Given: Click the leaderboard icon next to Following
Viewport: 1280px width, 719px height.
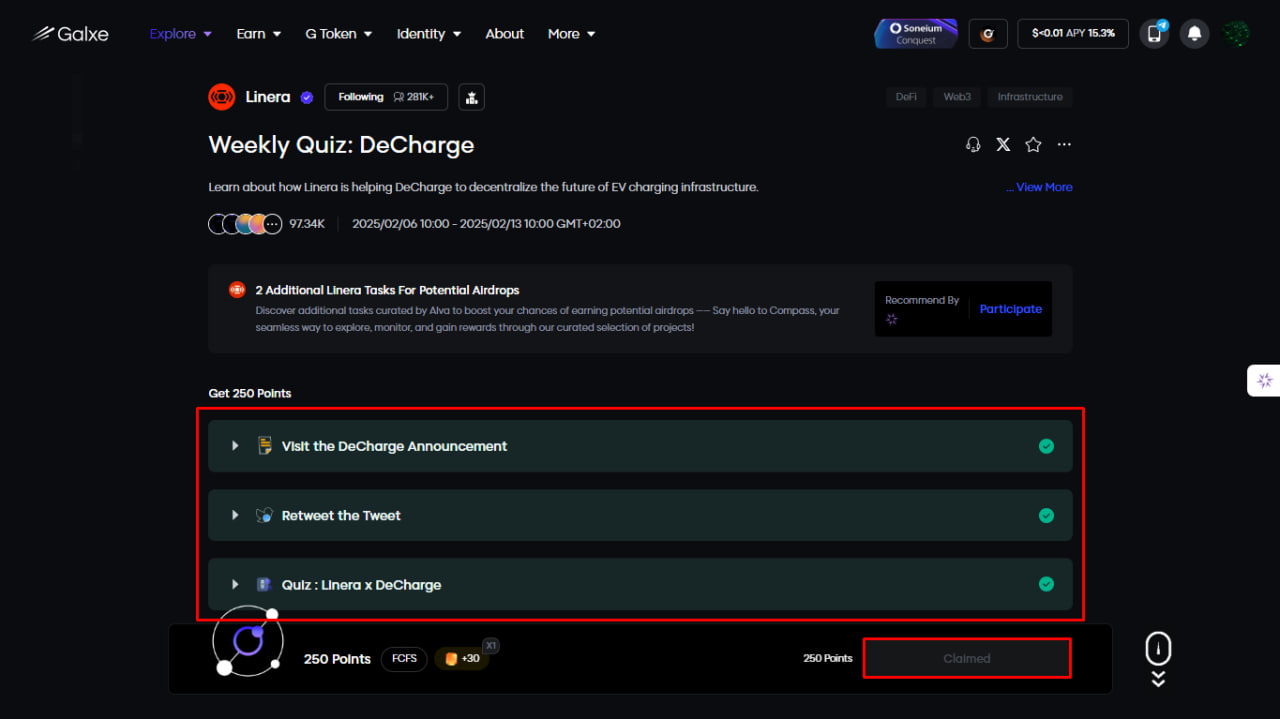Looking at the screenshot, I should (x=472, y=97).
